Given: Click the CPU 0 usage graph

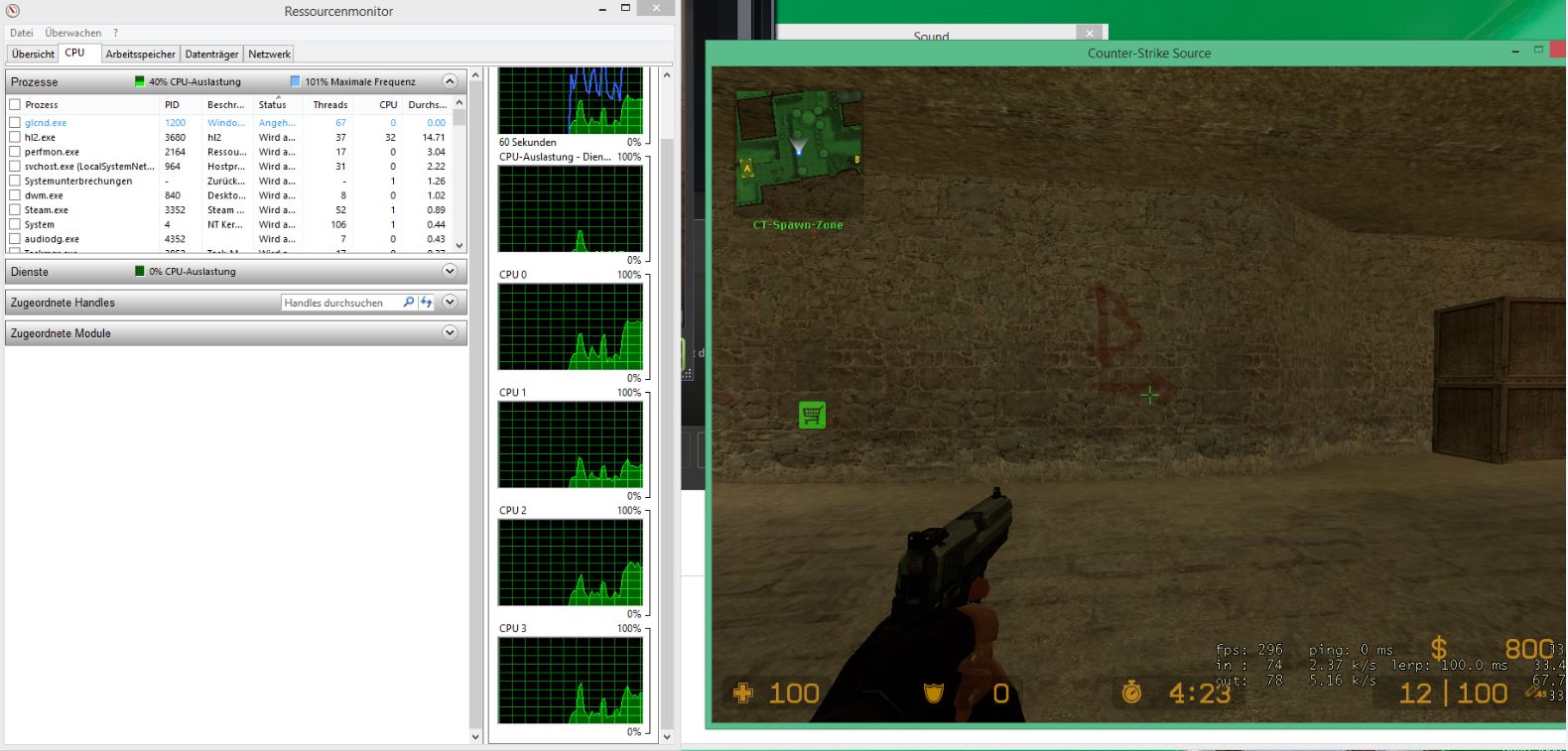Looking at the screenshot, I should [571, 326].
